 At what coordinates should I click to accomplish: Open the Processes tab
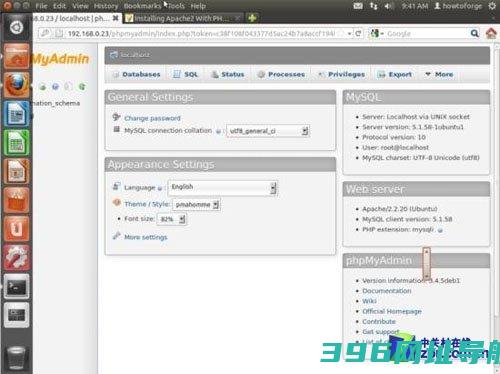(x=281, y=74)
